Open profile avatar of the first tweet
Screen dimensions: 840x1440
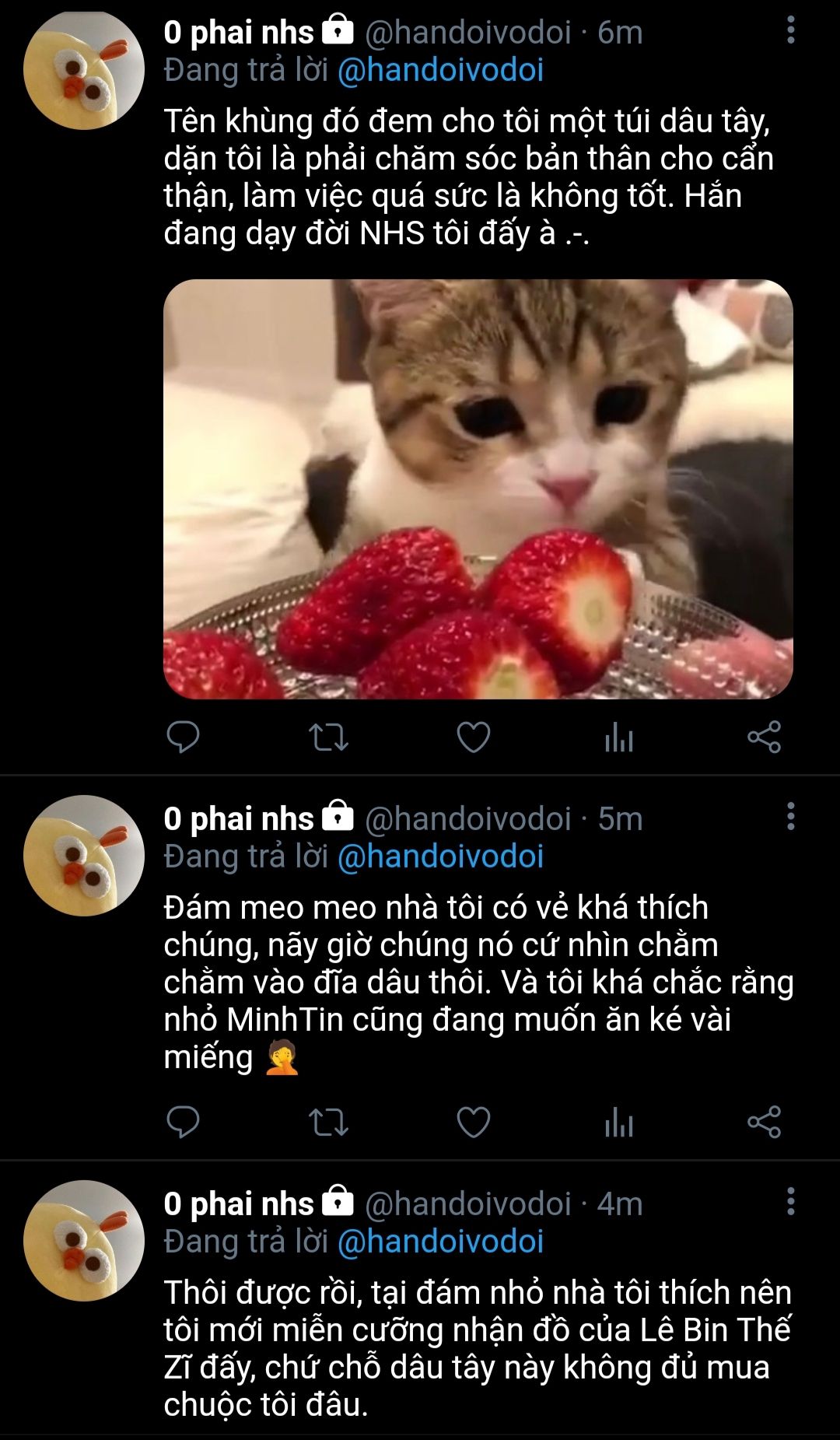(83, 69)
